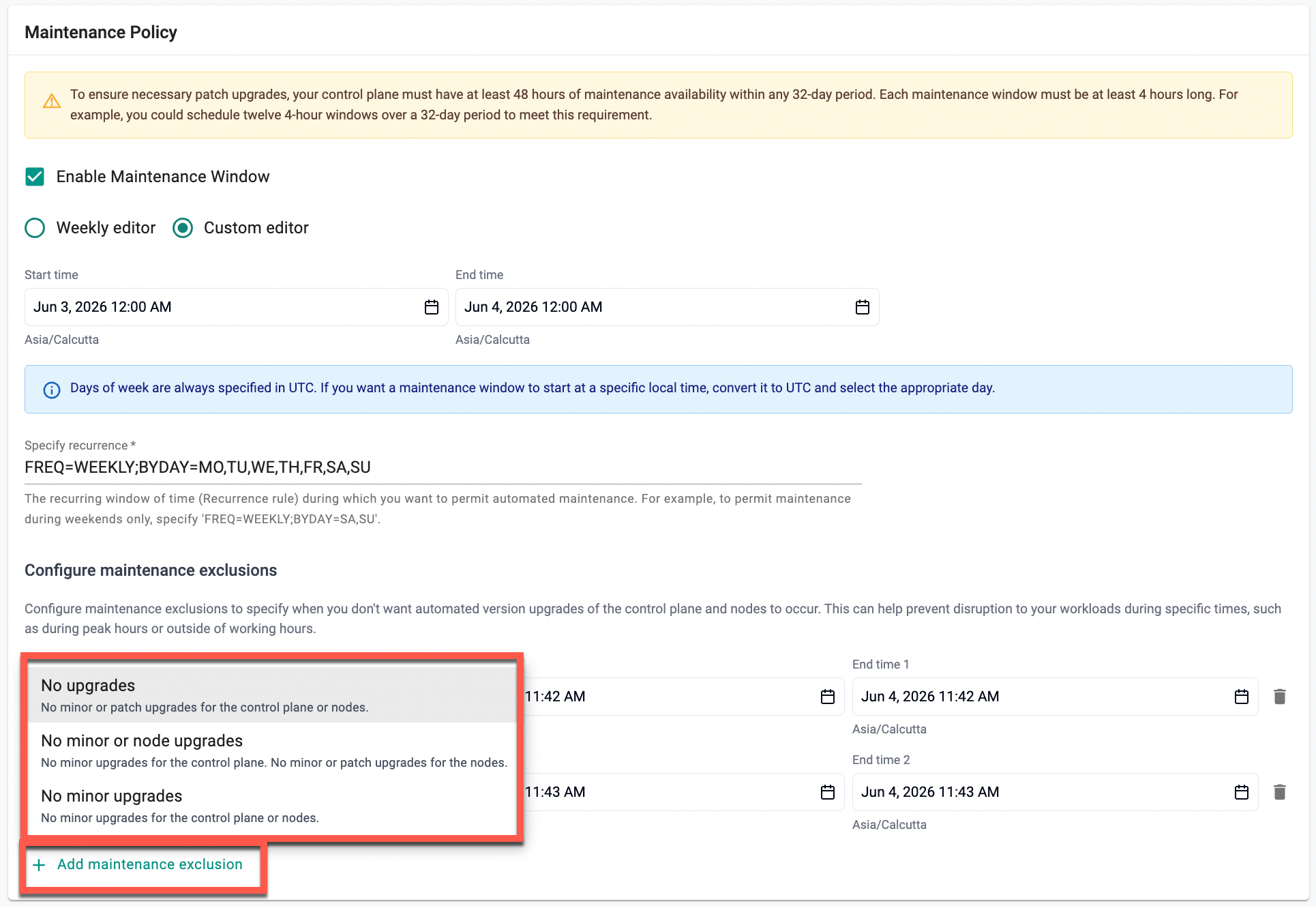Viewport: 1316px width, 906px height.
Task: Open calendar icon beside 11:43 AM start time
Action: pyautogui.click(x=828, y=792)
